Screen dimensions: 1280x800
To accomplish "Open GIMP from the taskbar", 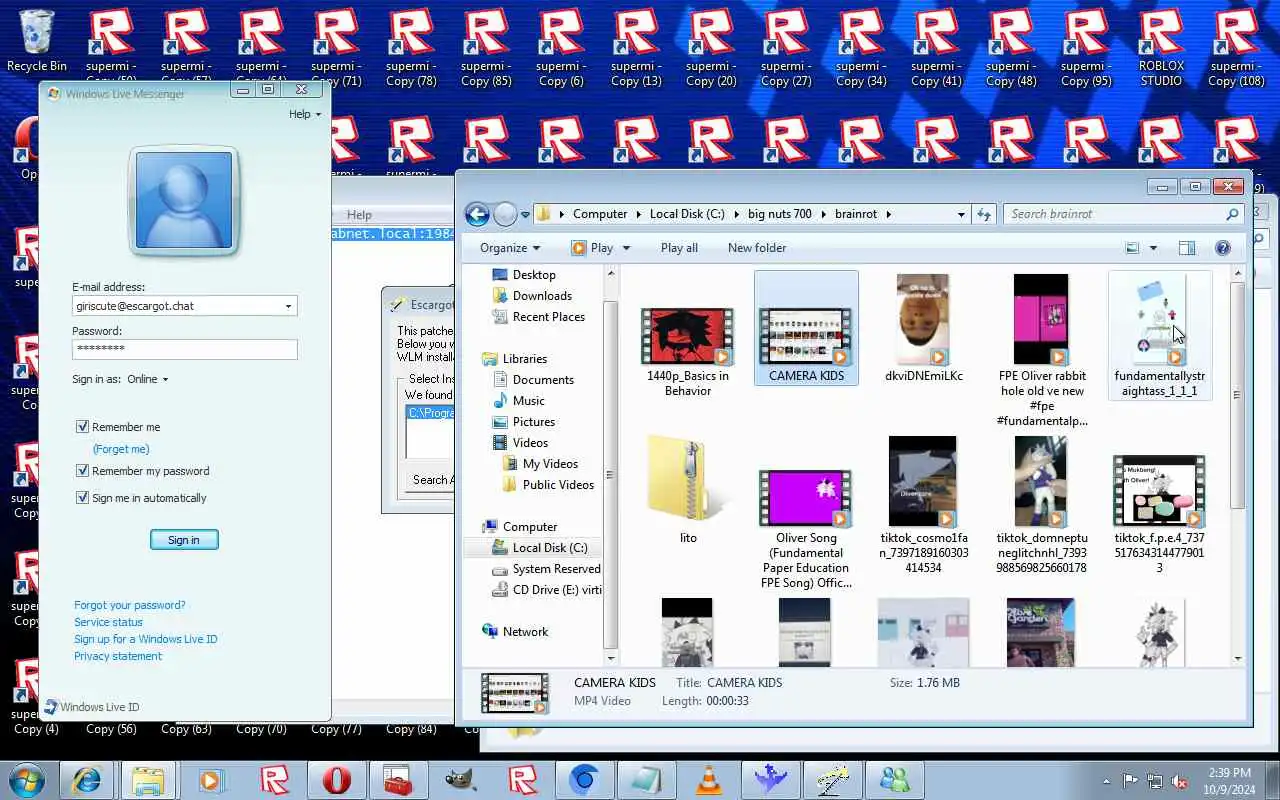I will coord(461,779).
